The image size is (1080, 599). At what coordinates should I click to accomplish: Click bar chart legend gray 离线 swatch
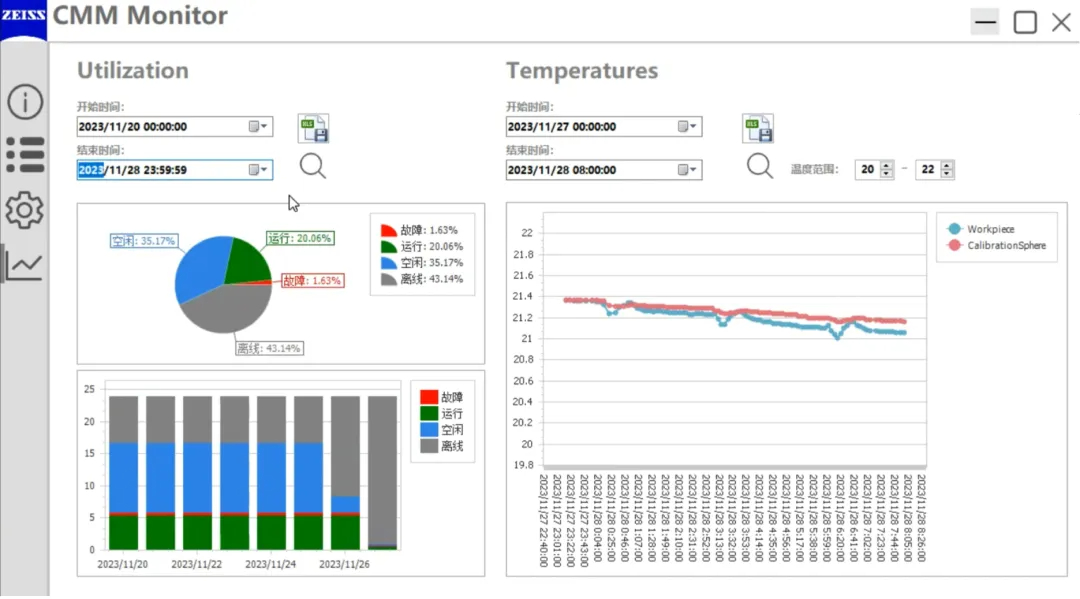(429, 446)
